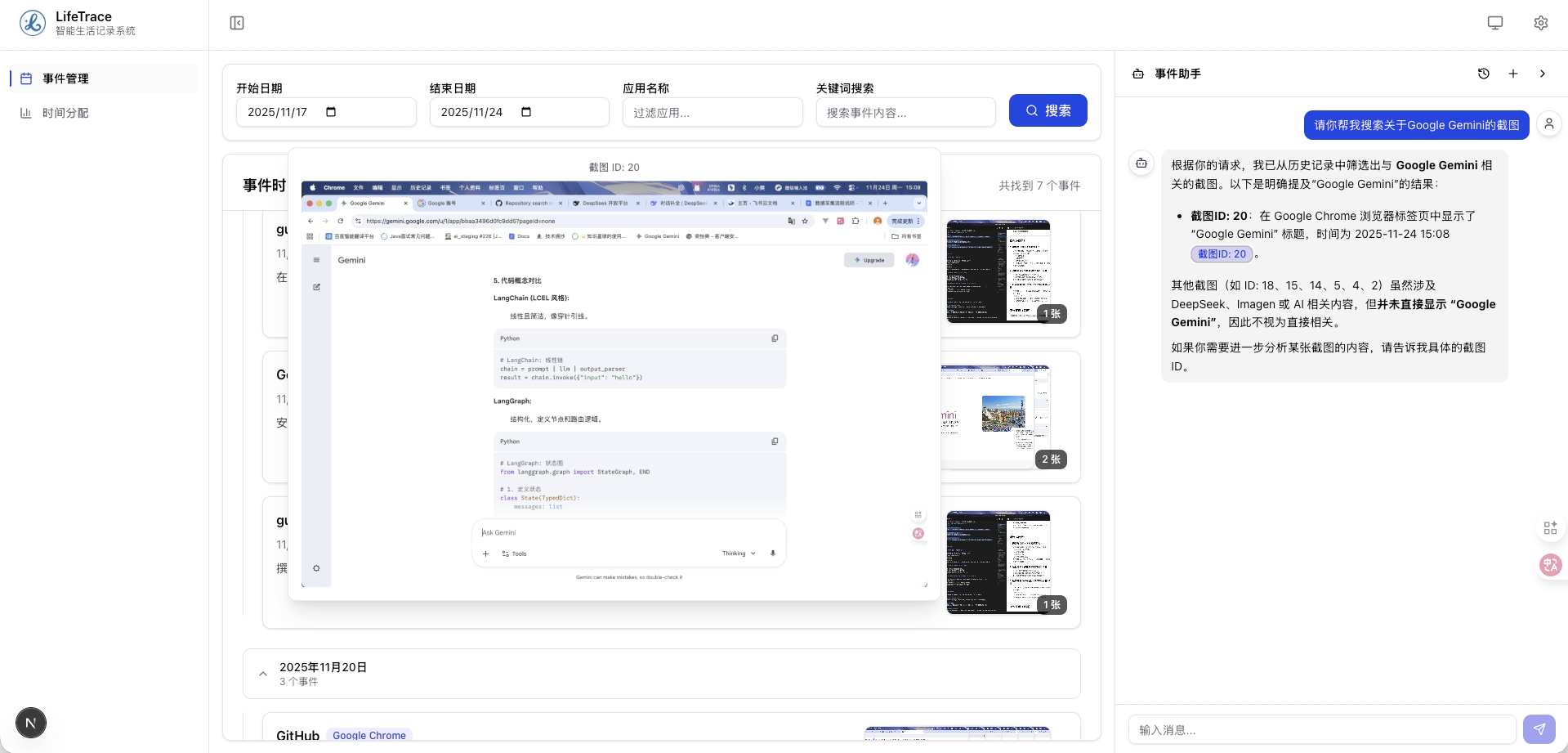Open end date calendar picker

(x=525, y=112)
